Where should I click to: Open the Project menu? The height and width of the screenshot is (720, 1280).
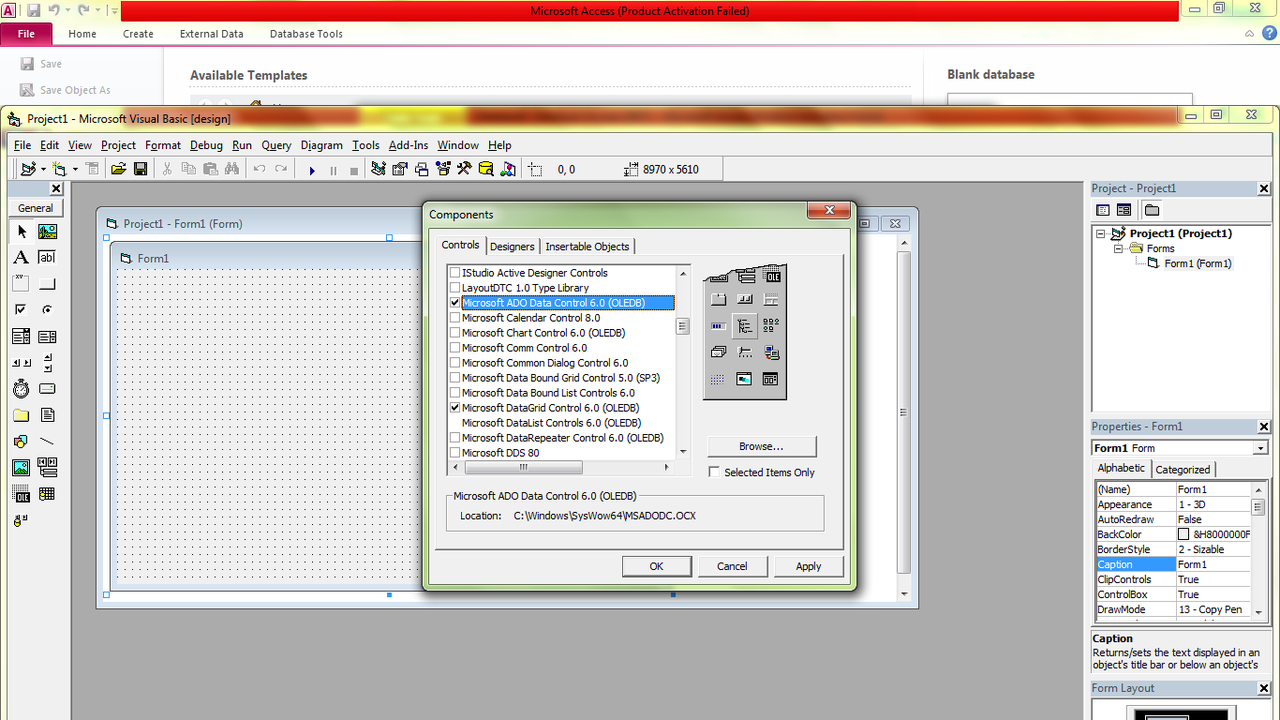pos(118,145)
